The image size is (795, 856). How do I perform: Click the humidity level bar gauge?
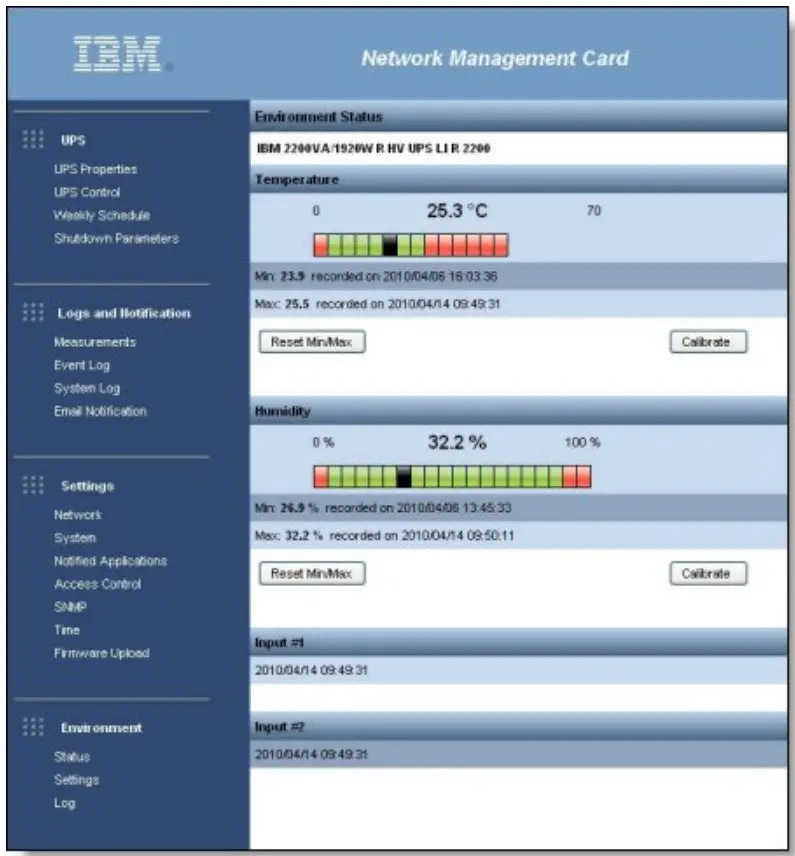click(x=452, y=477)
